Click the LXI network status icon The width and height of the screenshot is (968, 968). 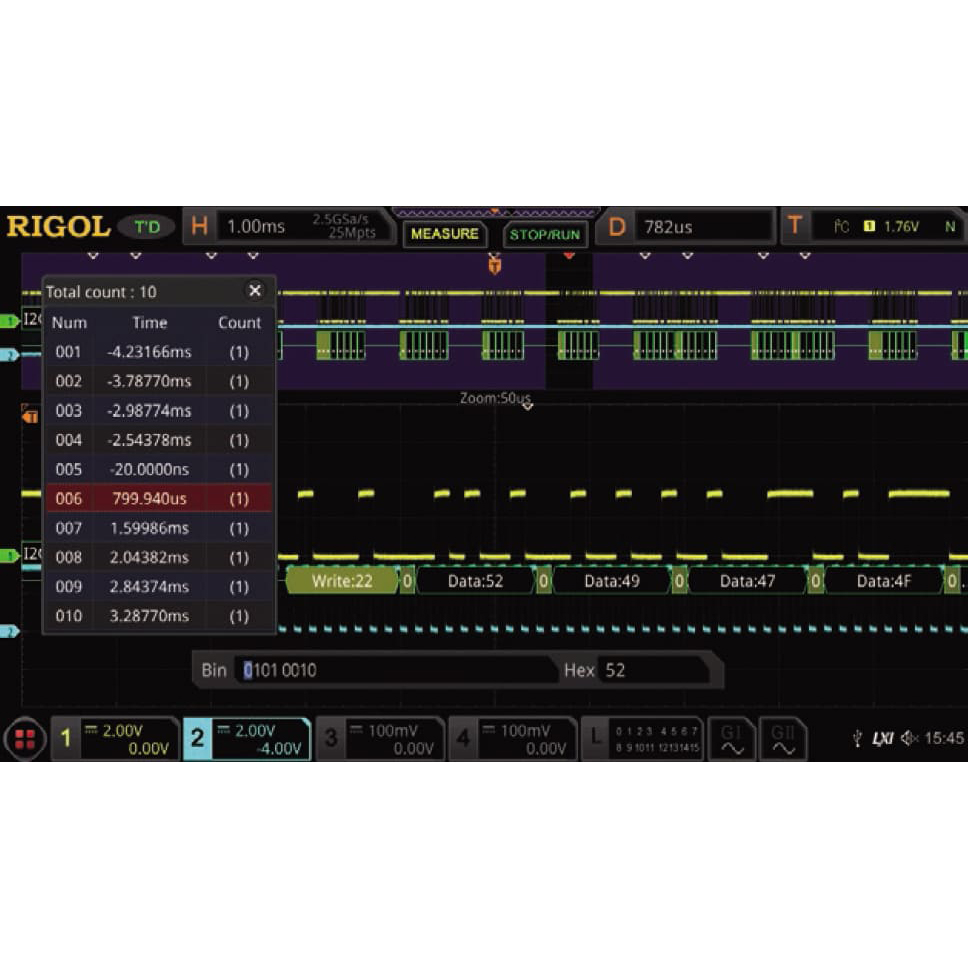(x=882, y=739)
